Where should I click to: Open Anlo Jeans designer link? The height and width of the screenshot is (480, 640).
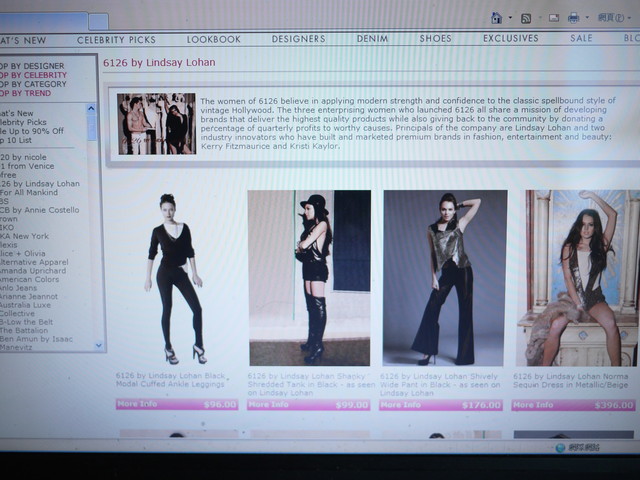[x=18, y=288]
